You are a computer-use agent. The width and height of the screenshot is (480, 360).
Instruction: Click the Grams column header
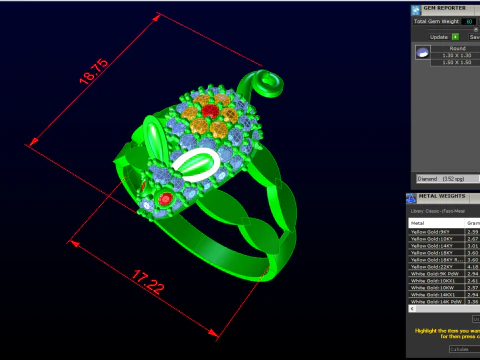473,223
